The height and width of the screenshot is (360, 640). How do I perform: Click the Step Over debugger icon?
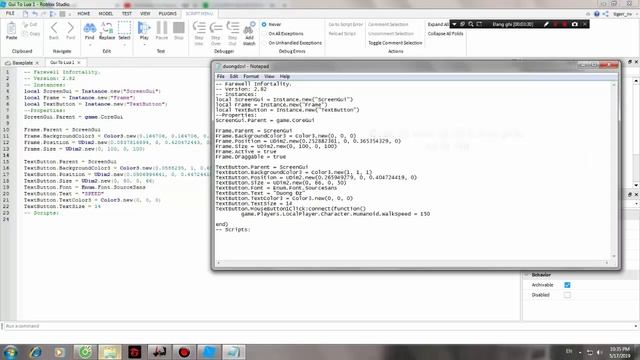[216, 28]
